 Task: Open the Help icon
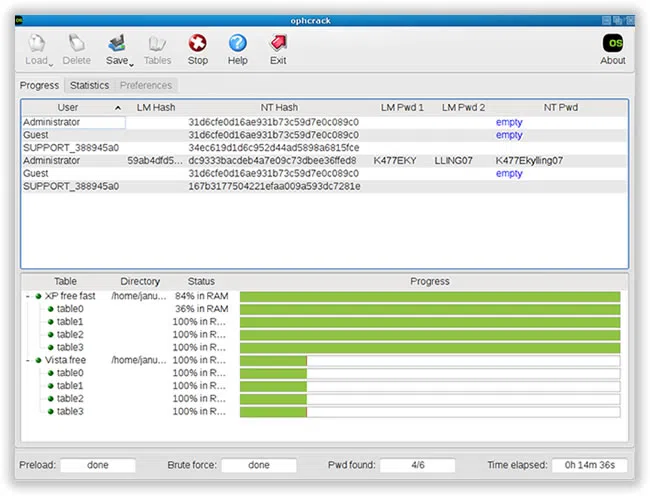(238, 44)
